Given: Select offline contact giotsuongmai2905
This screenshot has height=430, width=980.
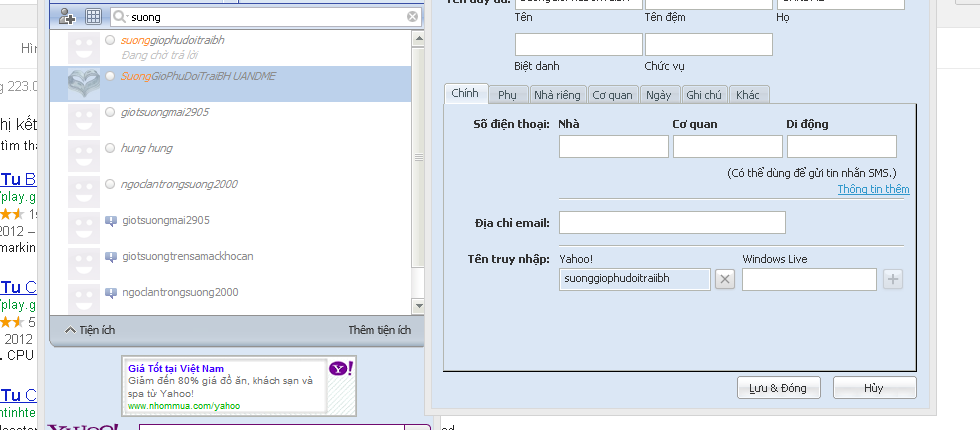Looking at the screenshot, I should pos(230,120).
